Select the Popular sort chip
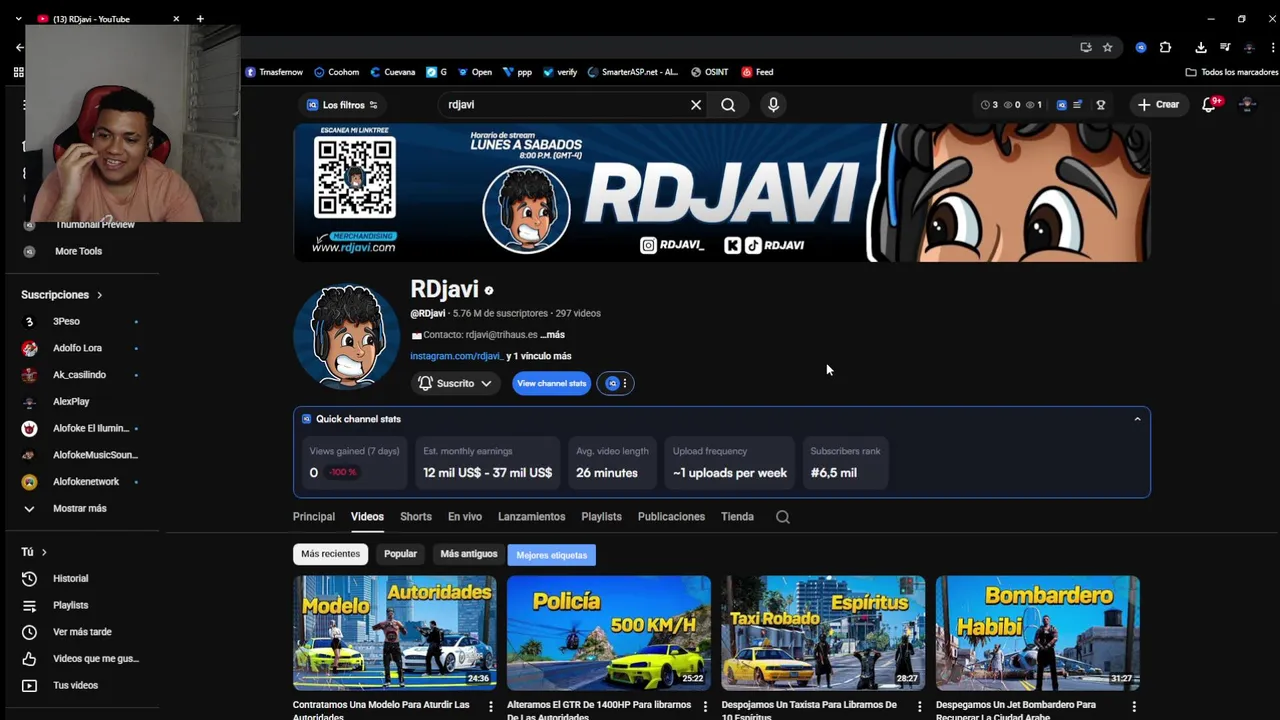 (401, 554)
